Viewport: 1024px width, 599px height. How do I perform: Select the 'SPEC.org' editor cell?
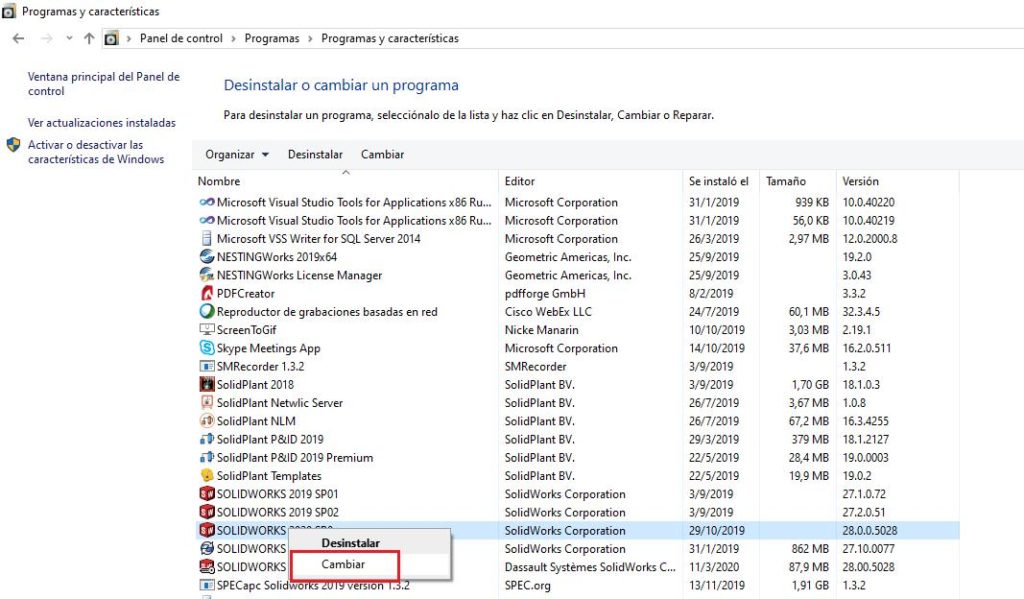click(x=528, y=585)
